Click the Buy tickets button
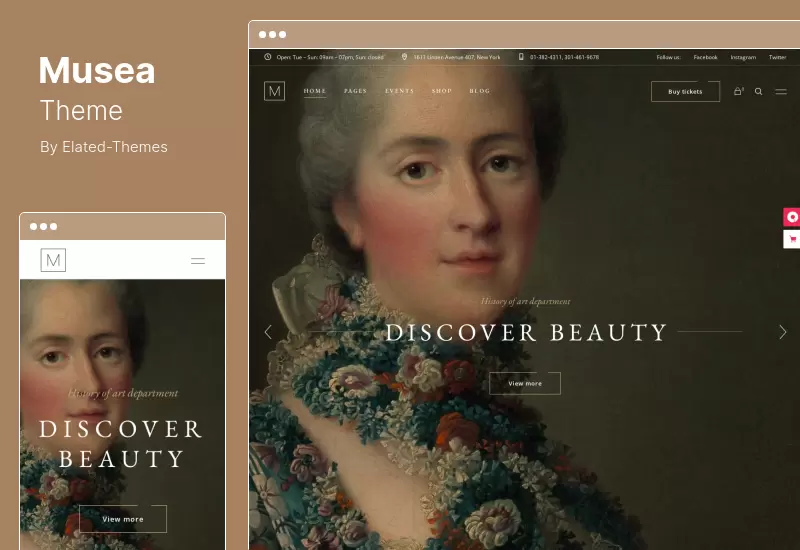 coord(685,92)
